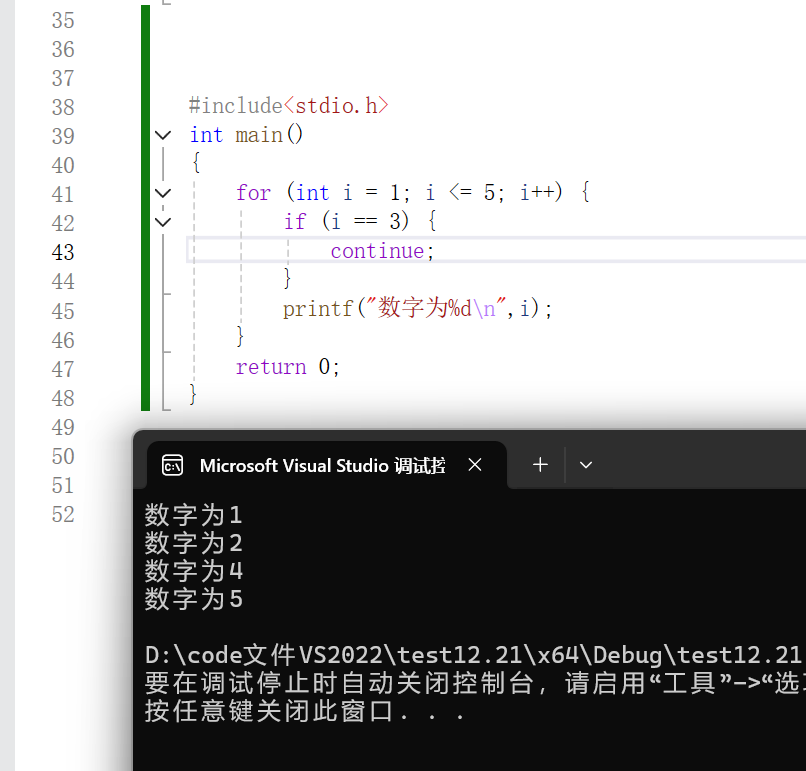Collapse the if statement code block
The height and width of the screenshot is (771, 806).
click(162, 221)
